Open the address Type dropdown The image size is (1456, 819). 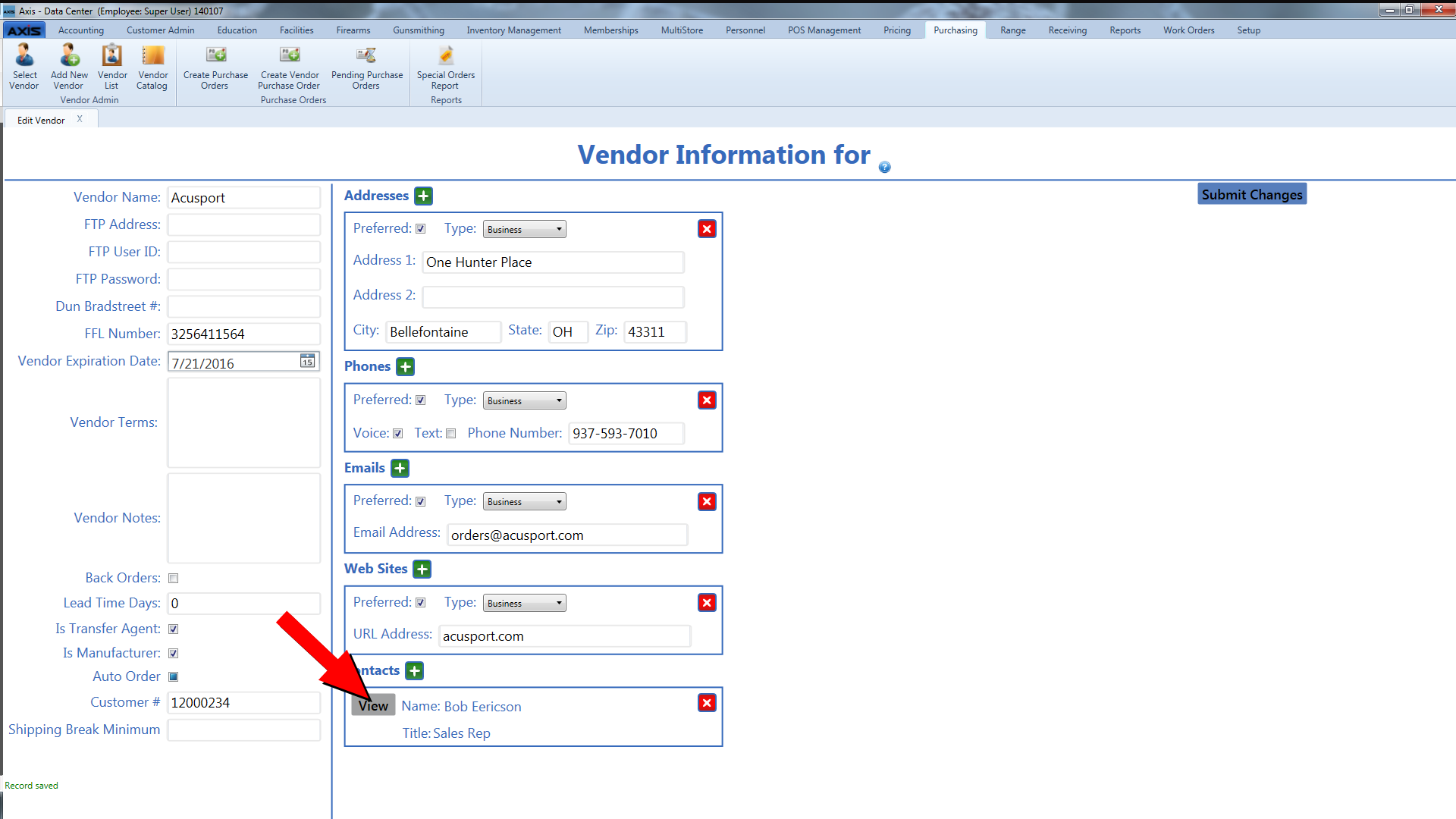pos(525,230)
